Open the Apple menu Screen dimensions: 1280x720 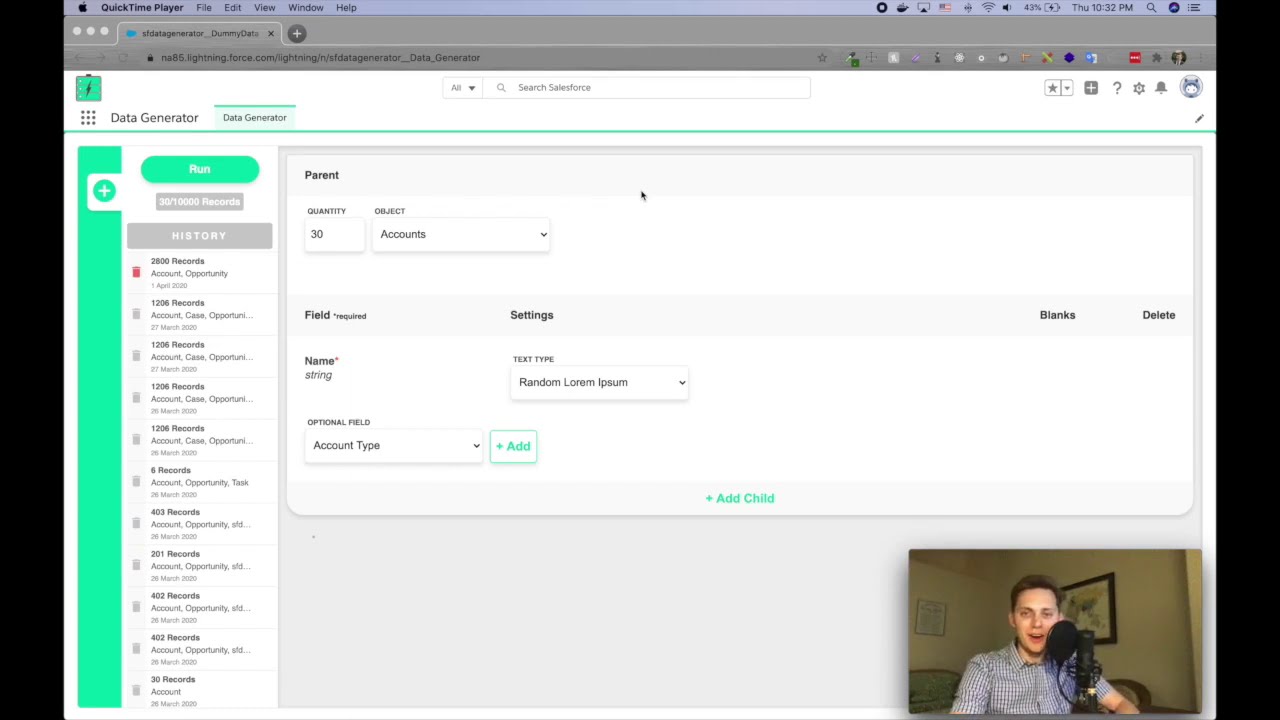click(x=83, y=8)
